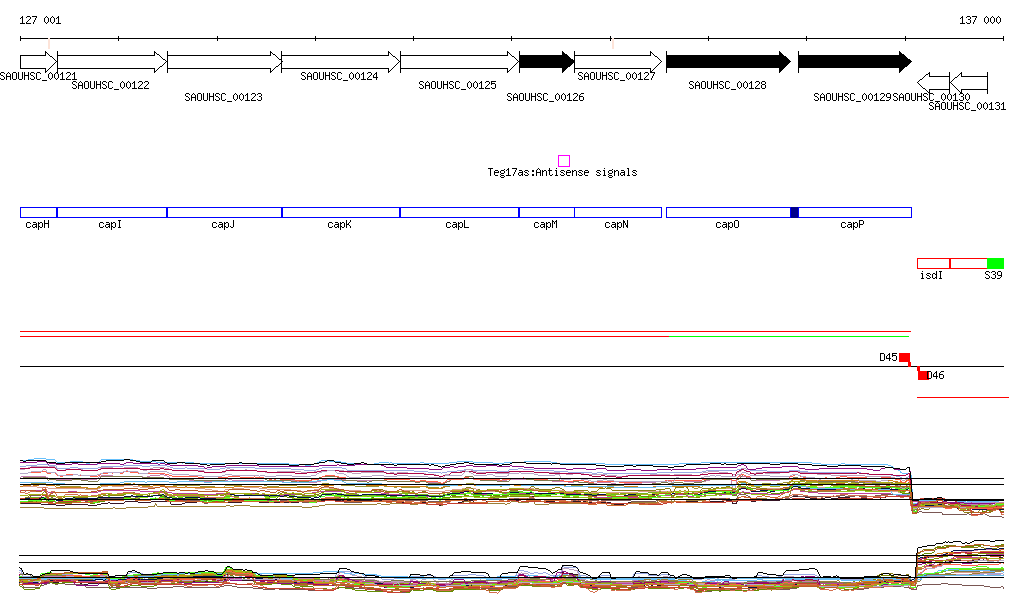The image size is (1024, 611).
Task: Select the SAOUHSC_00128 black gene arrow
Action: [728, 62]
